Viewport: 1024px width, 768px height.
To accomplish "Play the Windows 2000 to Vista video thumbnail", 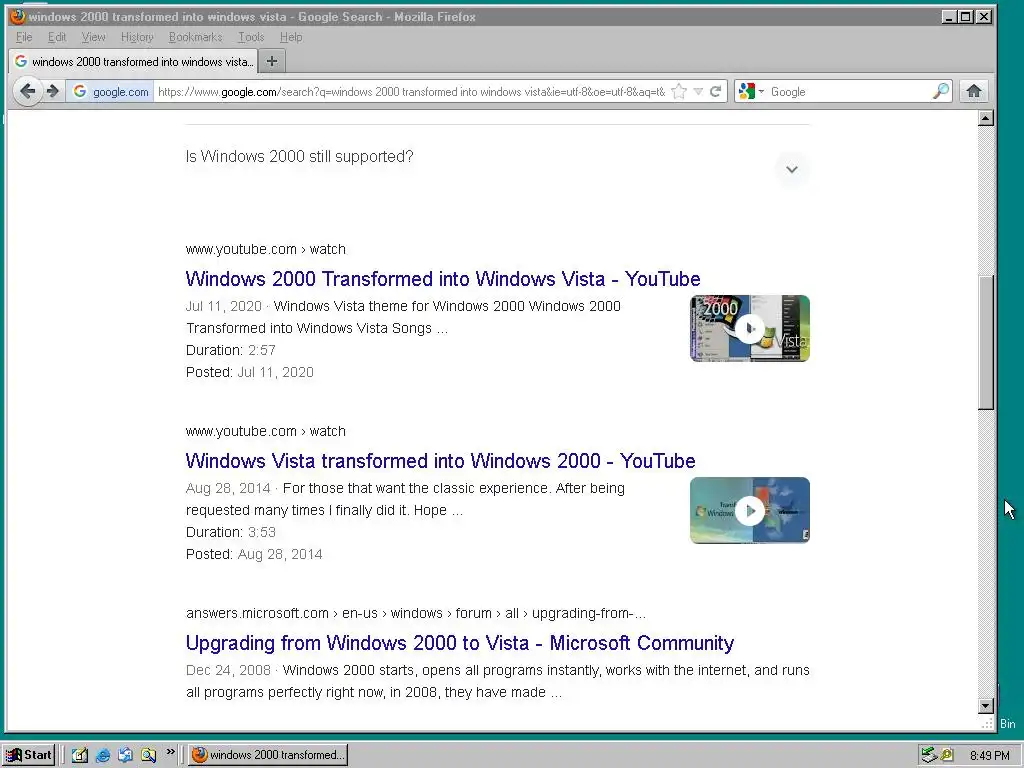I will point(750,328).
